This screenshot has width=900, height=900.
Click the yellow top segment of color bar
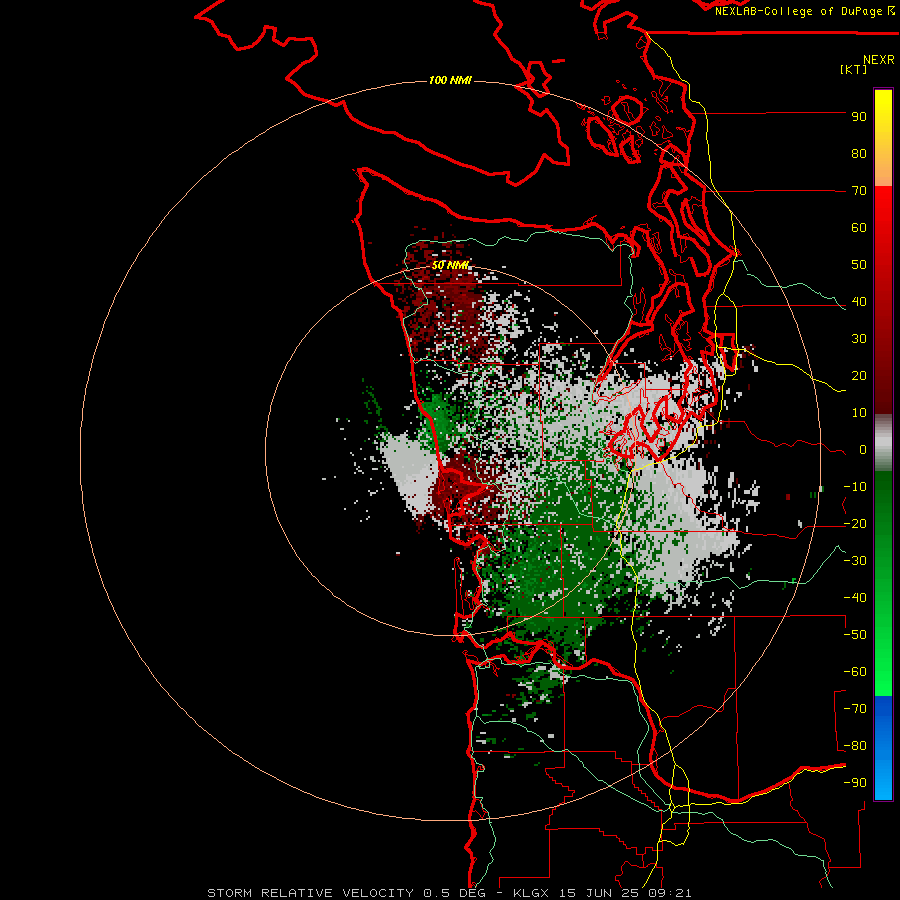[x=883, y=138]
